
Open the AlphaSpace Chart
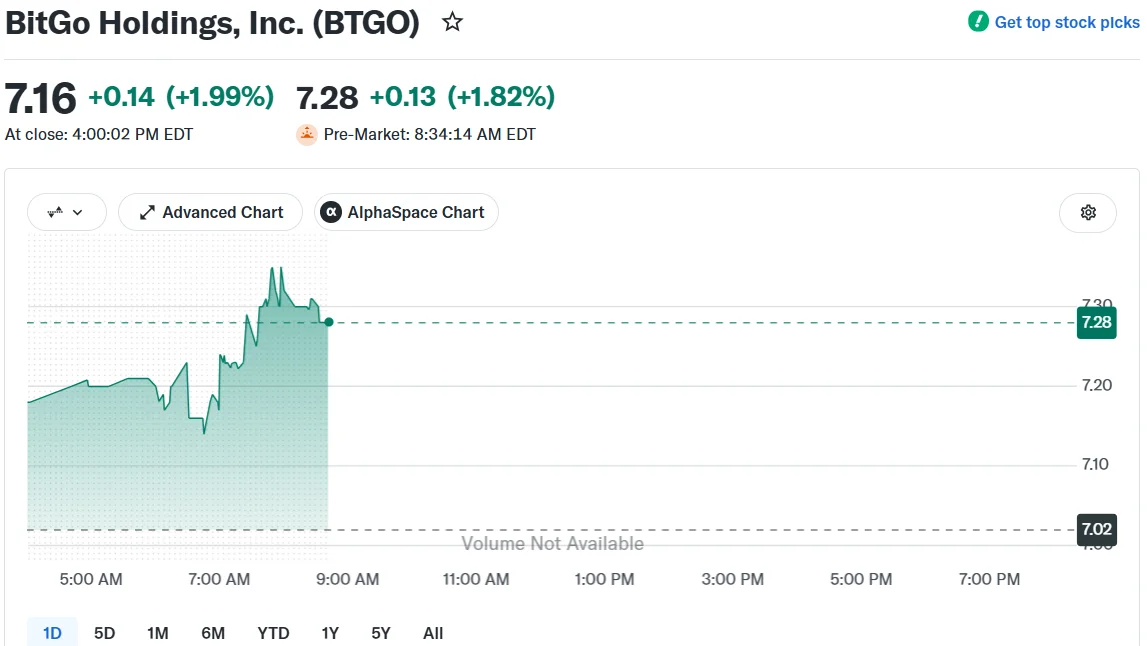point(406,212)
